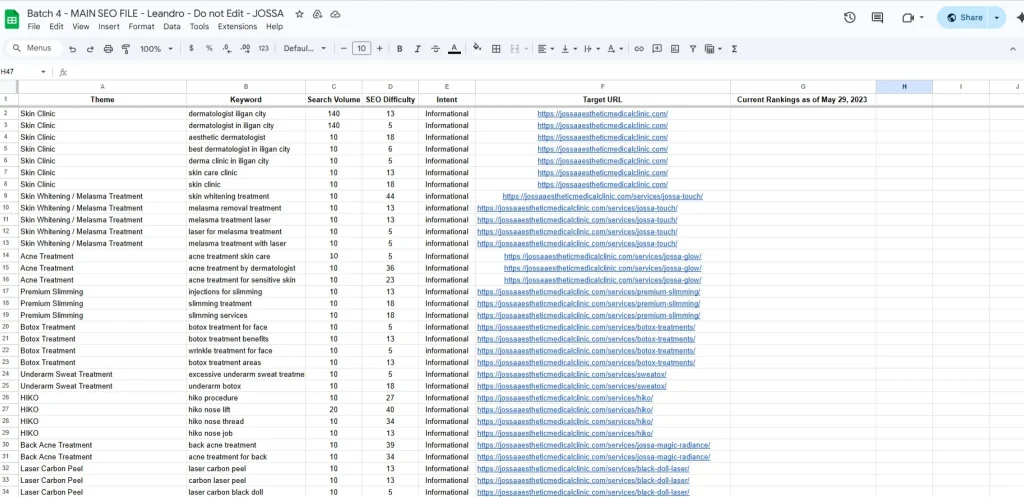Decrease font size minus button
Screen dimensions: 1024x497
click(344, 48)
